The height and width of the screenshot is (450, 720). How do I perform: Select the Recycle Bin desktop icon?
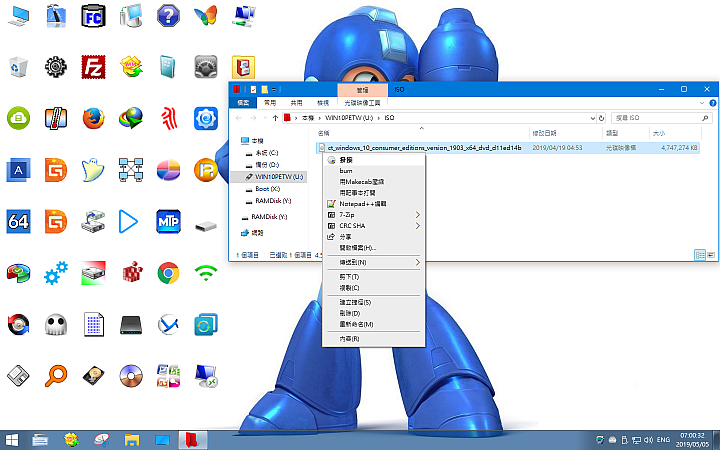tap(18, 67)
